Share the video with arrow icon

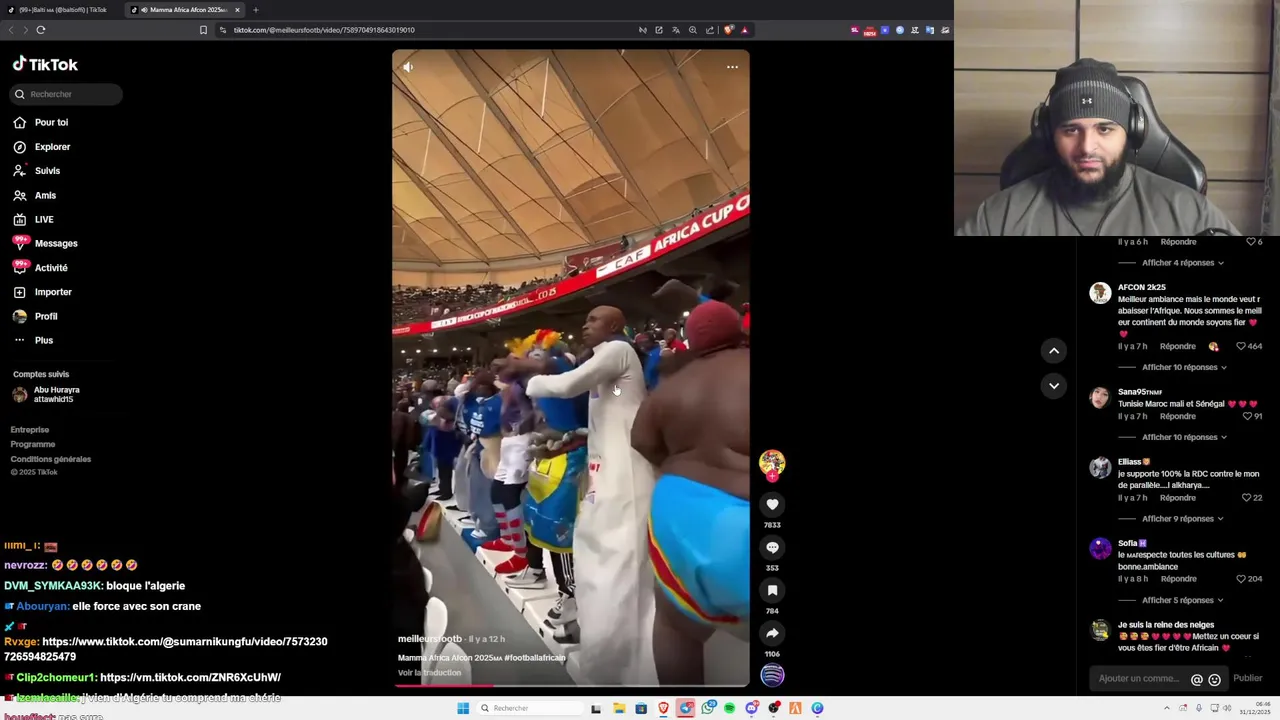[x=772, y=633]
